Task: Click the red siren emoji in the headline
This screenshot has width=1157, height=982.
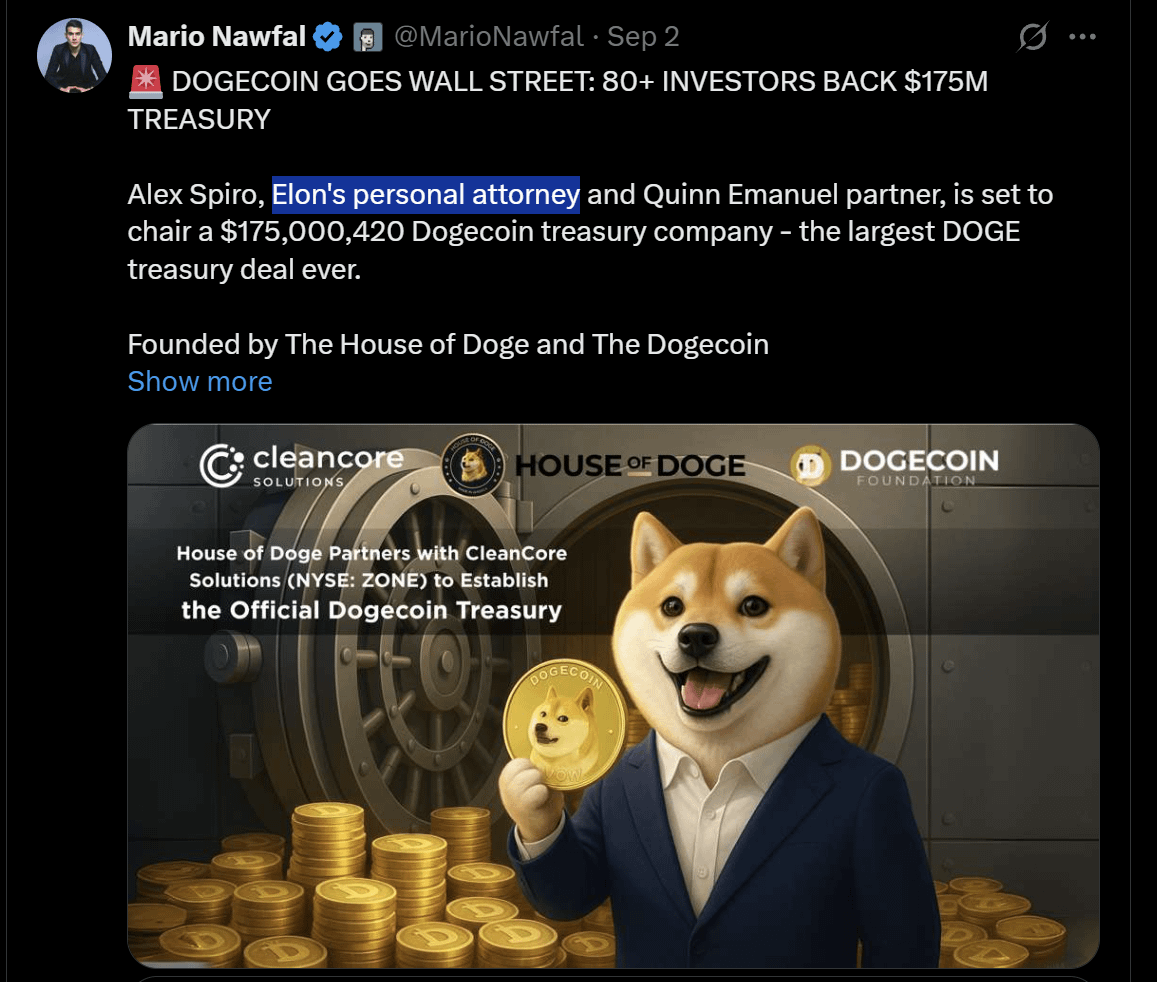Action: click(145, 81)
